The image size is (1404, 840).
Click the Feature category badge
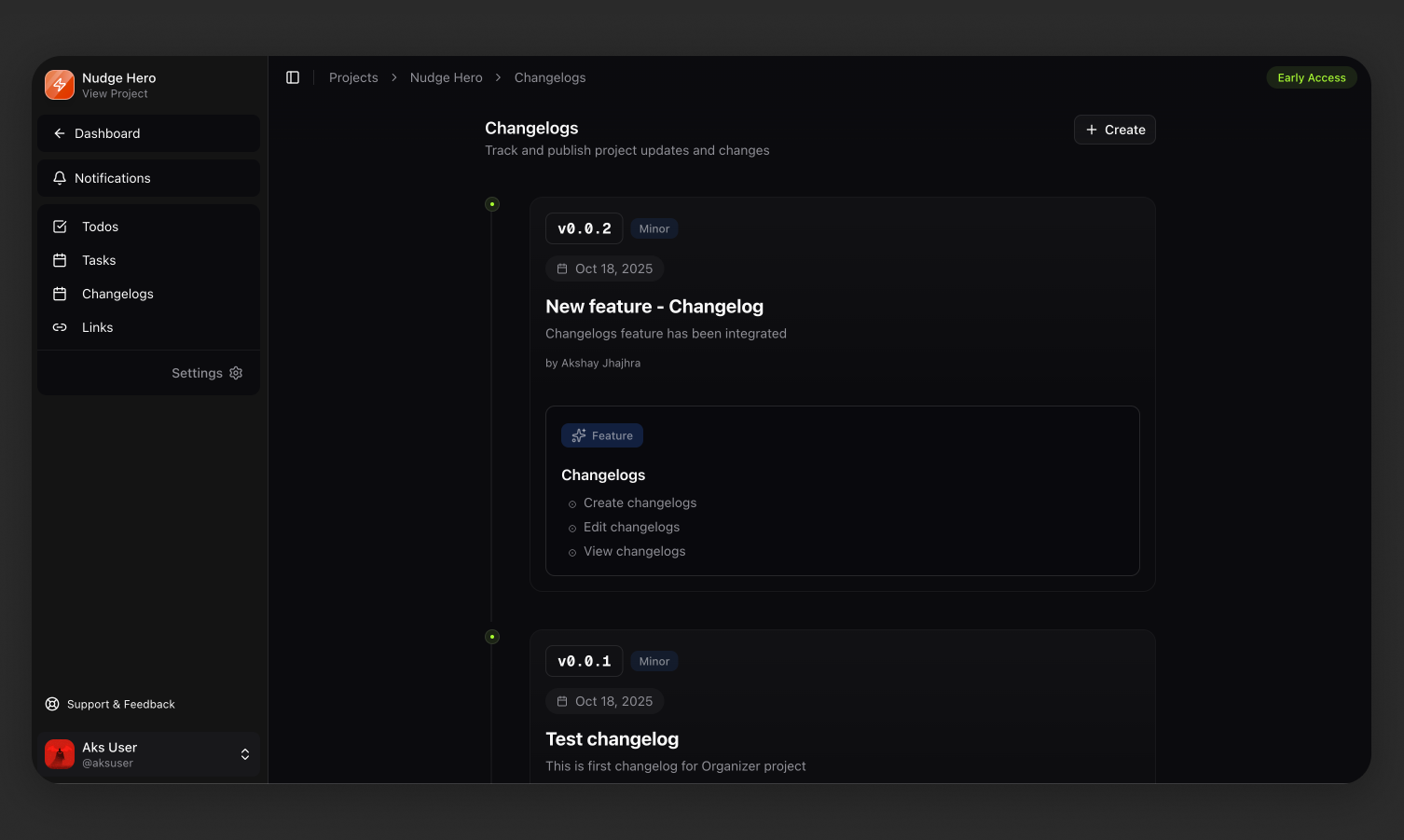click(x=602, y=435)
